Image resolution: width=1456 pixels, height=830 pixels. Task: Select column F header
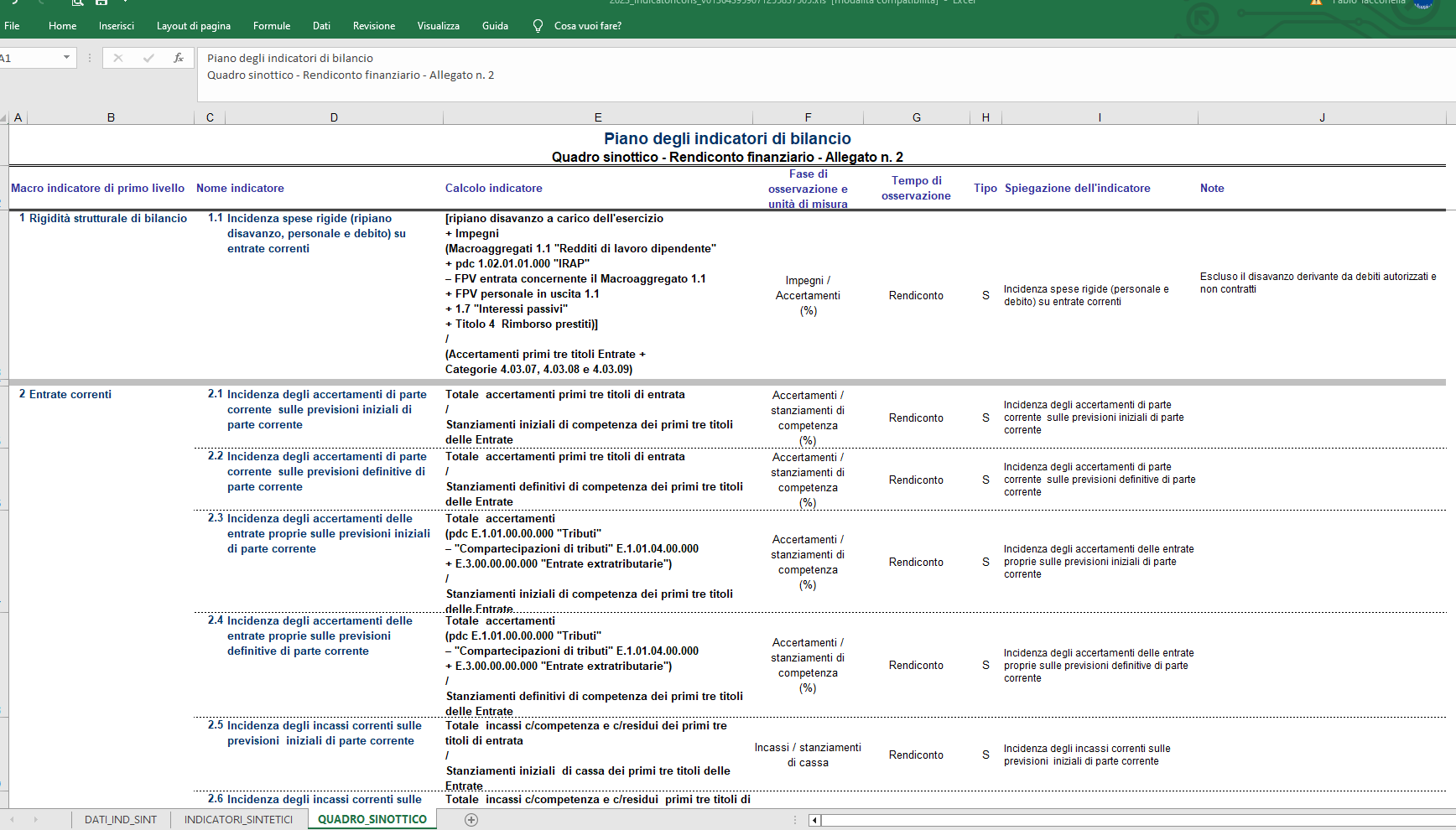pos(808,117)
